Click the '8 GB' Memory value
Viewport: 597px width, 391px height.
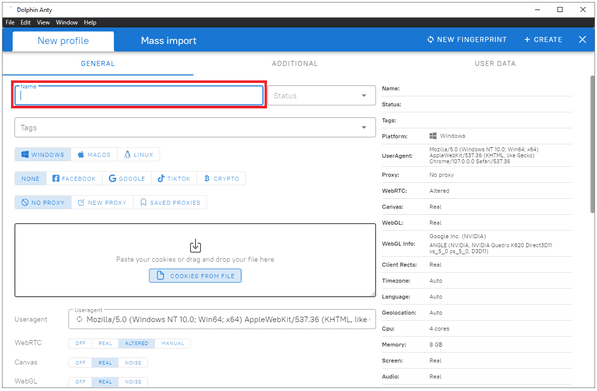point(436,345)
